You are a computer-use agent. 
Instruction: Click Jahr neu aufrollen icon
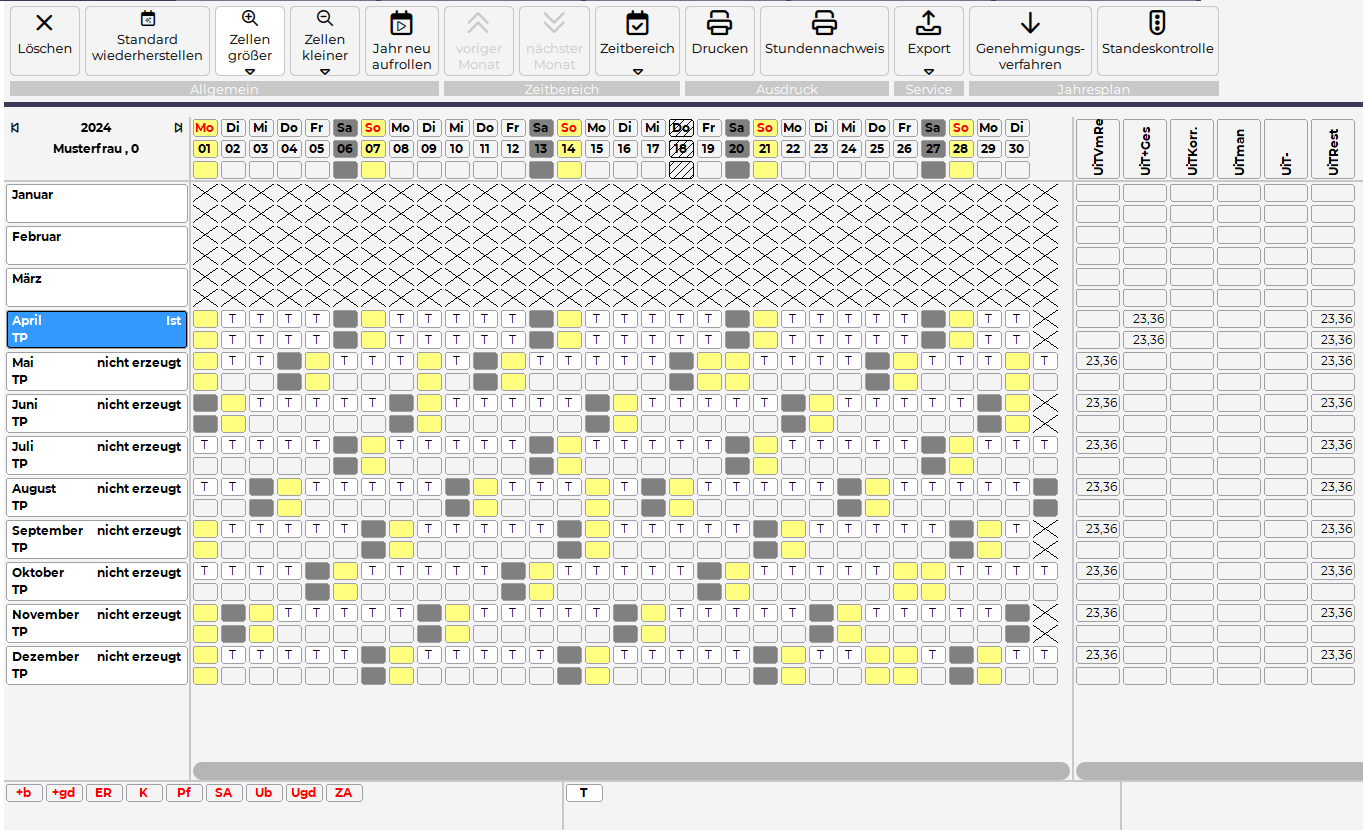[x=401, y=24]
